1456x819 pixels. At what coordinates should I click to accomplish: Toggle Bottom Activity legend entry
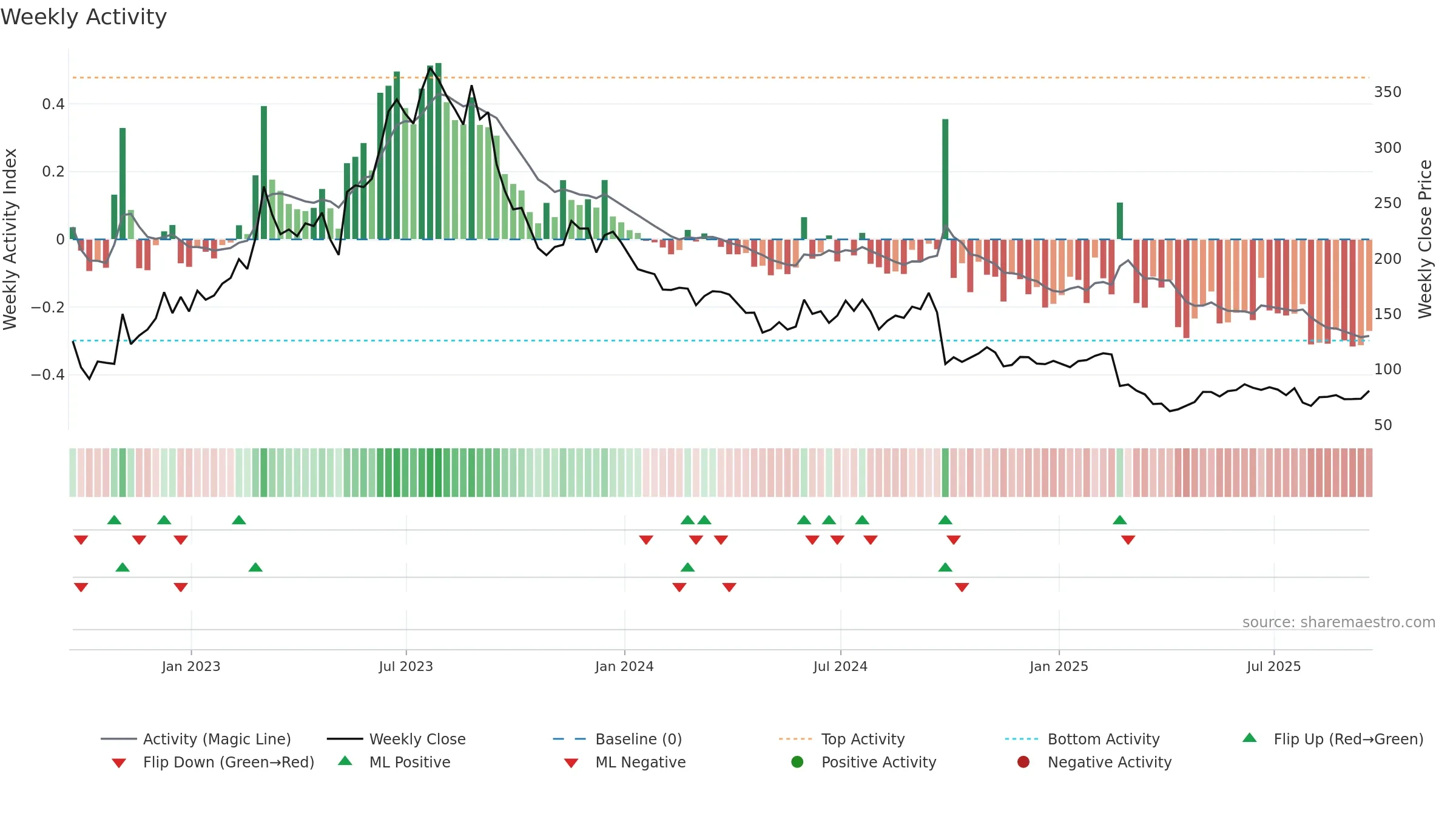[x=1082, y=739]
